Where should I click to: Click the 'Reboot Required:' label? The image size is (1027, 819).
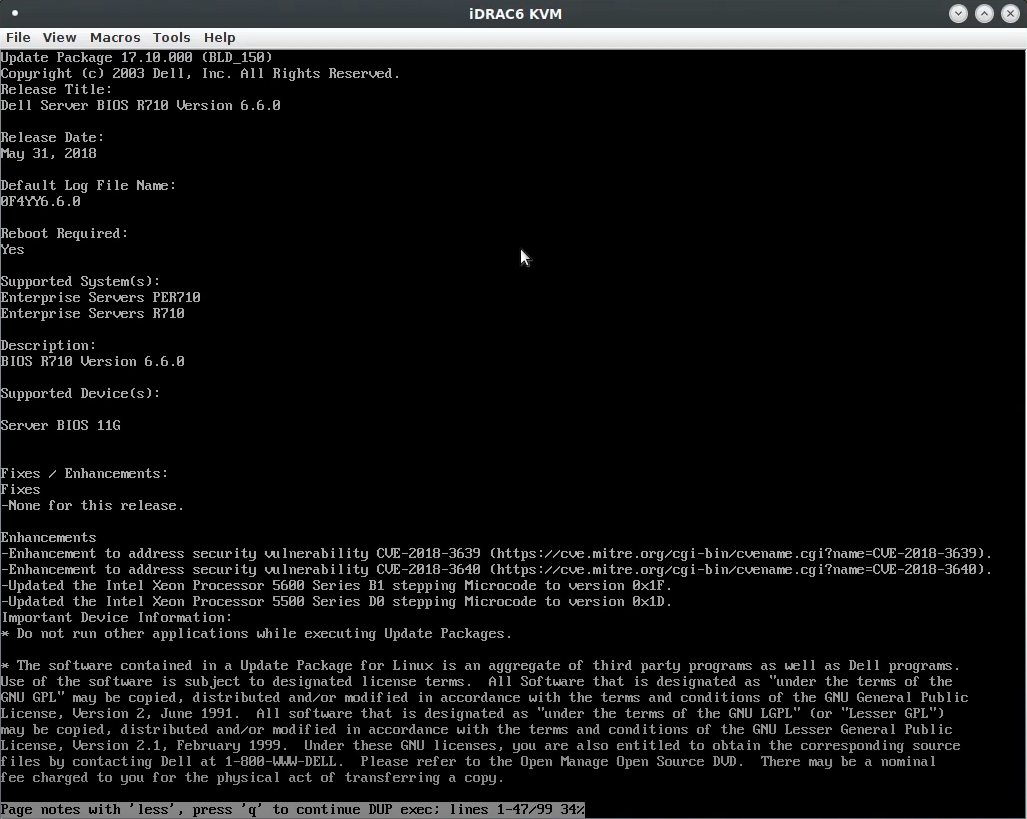[64, 233]
